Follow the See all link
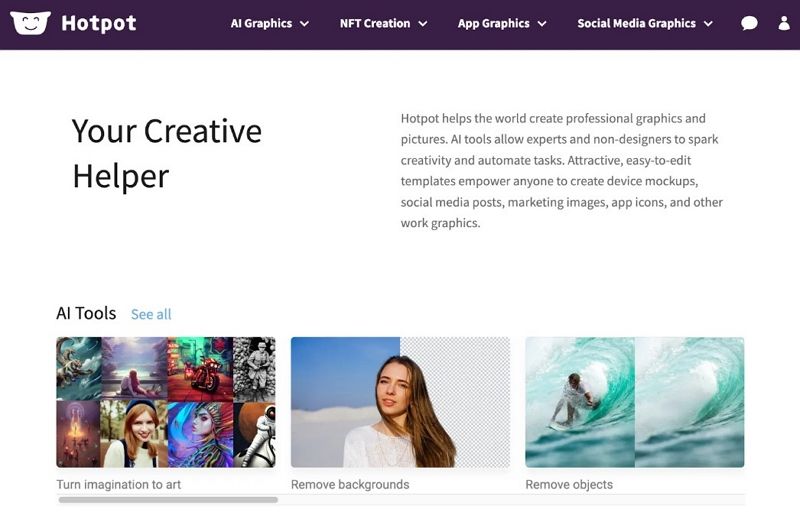 pos(151,314)
